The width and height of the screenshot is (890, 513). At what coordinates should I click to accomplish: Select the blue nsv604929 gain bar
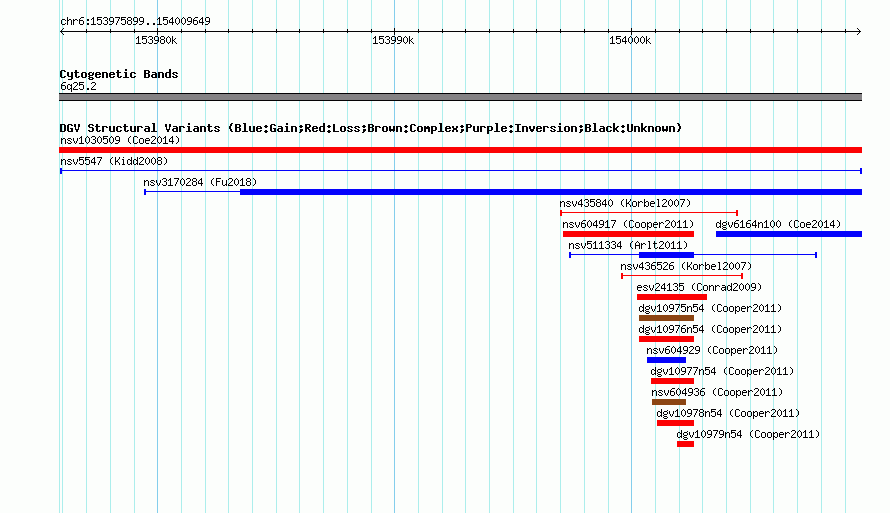tap(666, 360)
